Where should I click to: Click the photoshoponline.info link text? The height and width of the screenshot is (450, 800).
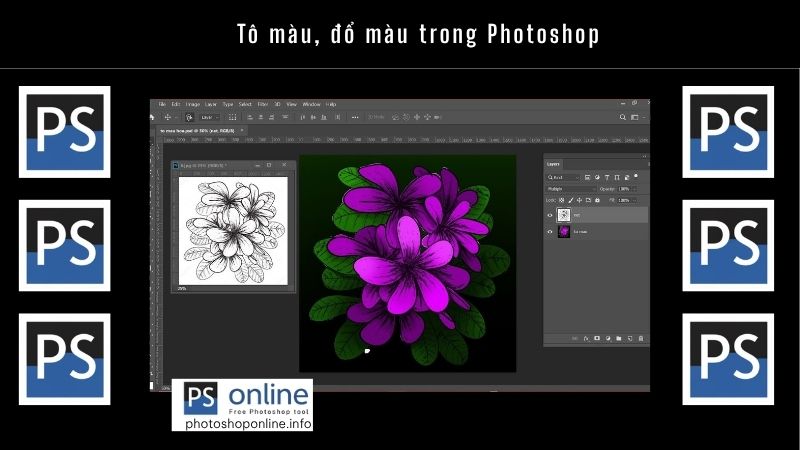[x=248, y=424]
